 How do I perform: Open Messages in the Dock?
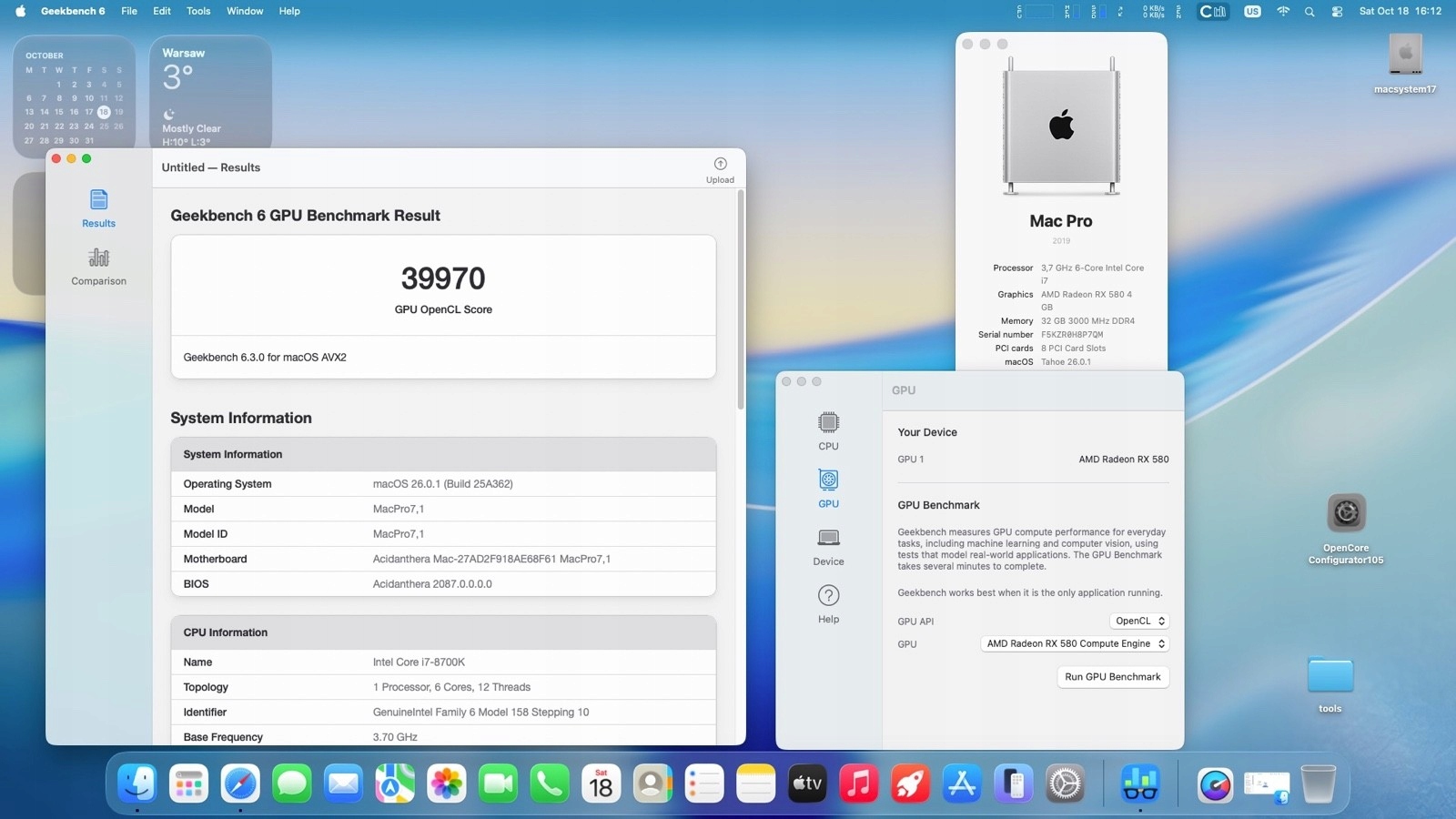[292, 784]
